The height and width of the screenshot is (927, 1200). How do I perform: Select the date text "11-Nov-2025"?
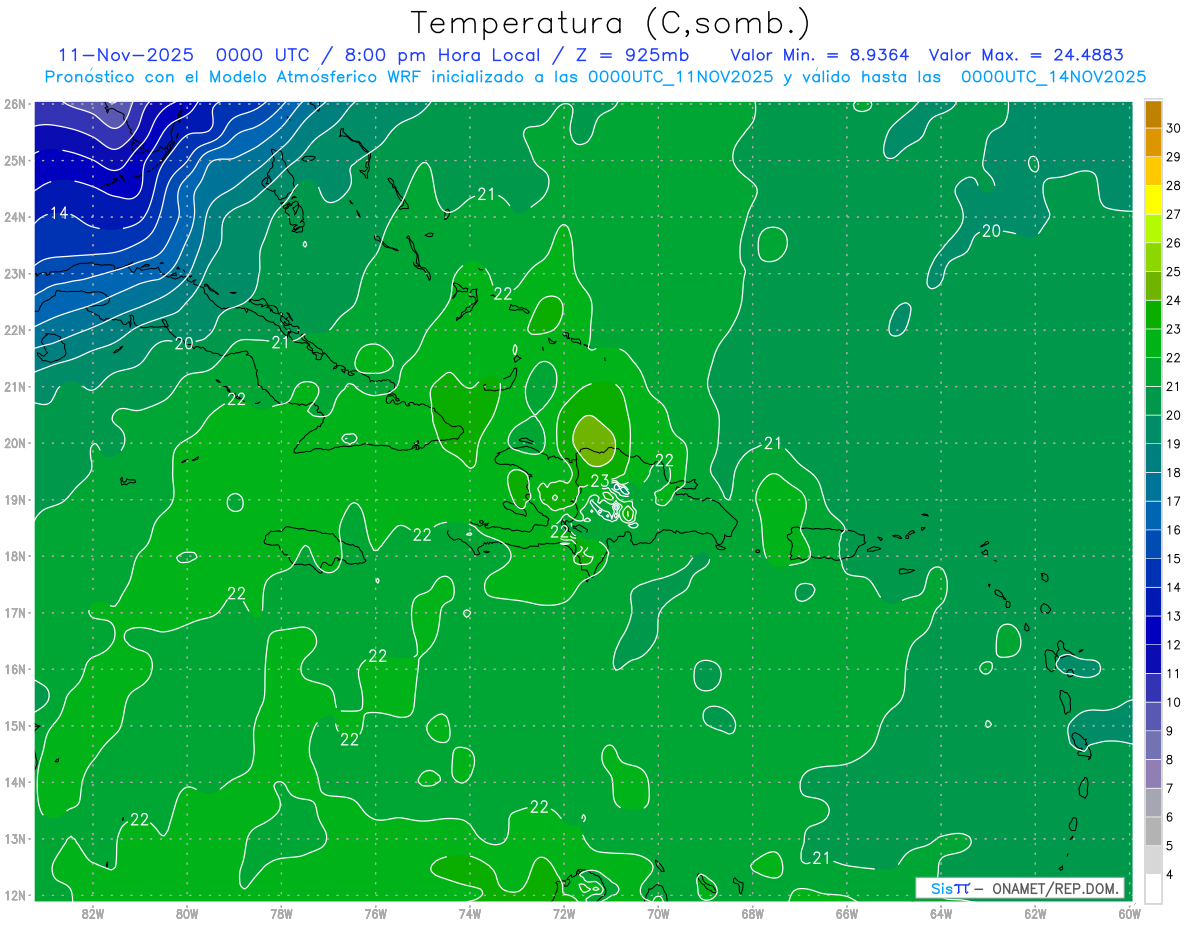point(126,55)
